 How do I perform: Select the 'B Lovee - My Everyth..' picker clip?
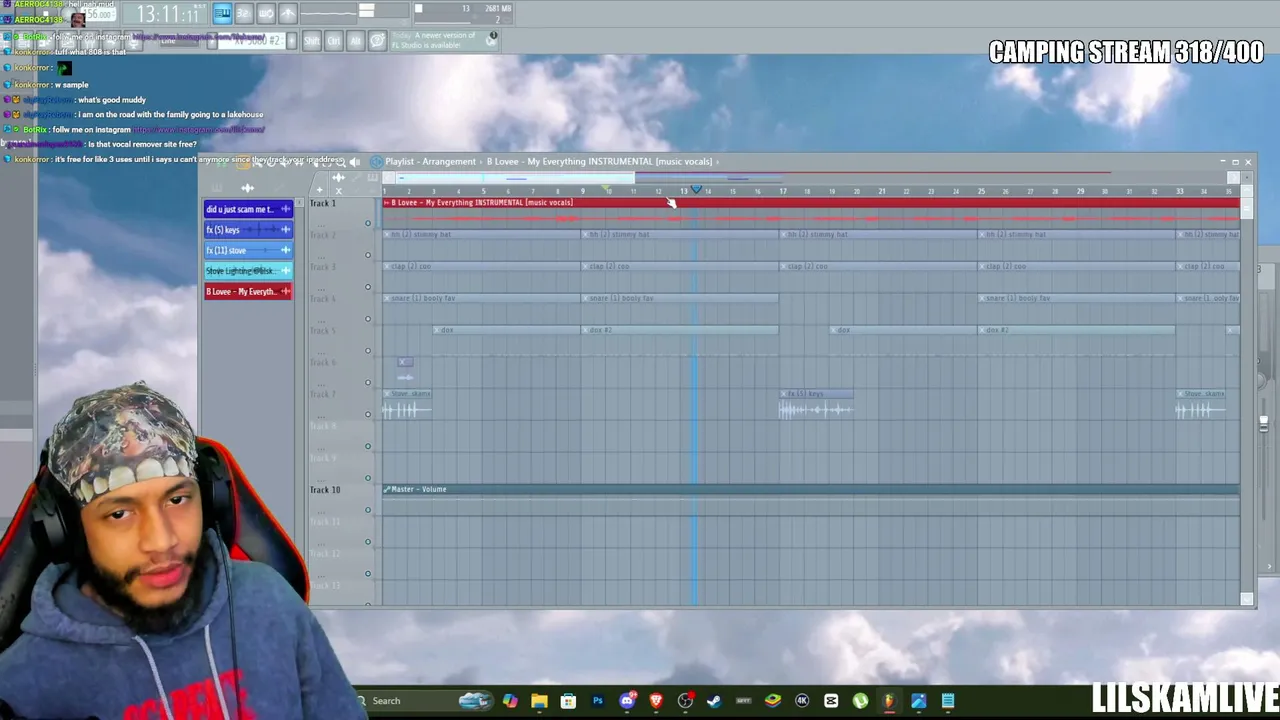tap(248, 292)
